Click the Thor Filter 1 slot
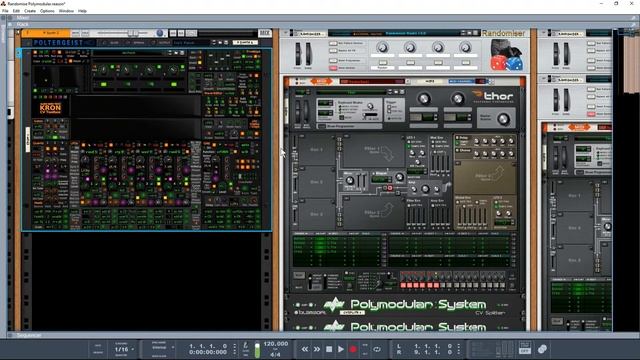 (x=373, y=151)
